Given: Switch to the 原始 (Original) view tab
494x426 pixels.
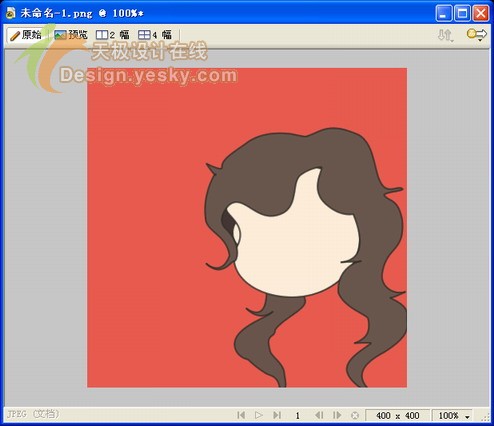Looking at the screenshot, I should [x=26, y=35].
